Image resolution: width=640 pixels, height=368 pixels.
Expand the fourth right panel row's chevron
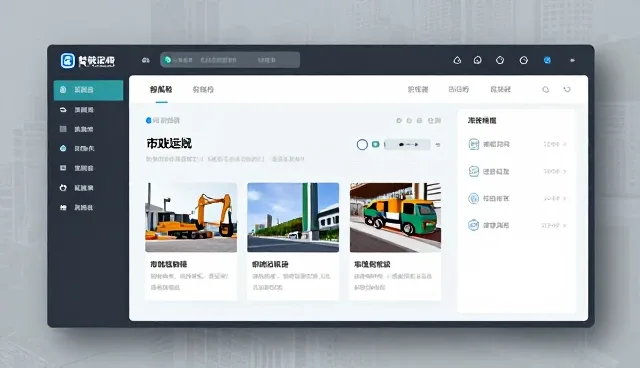click(x=564, y=225)
